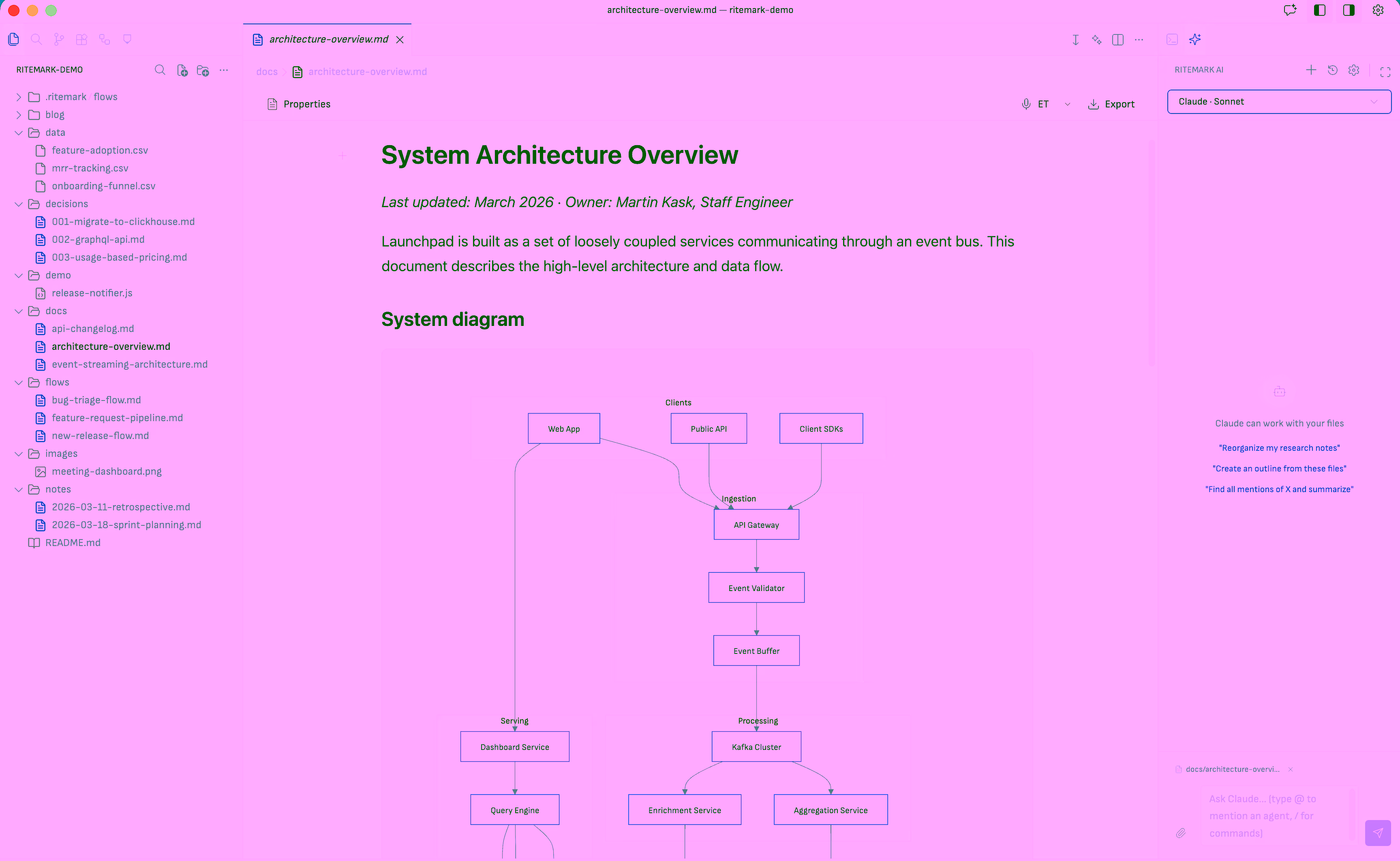Open RITEMARK AI panel settings gear
1400x861 pixels.
click(1354, 69)
